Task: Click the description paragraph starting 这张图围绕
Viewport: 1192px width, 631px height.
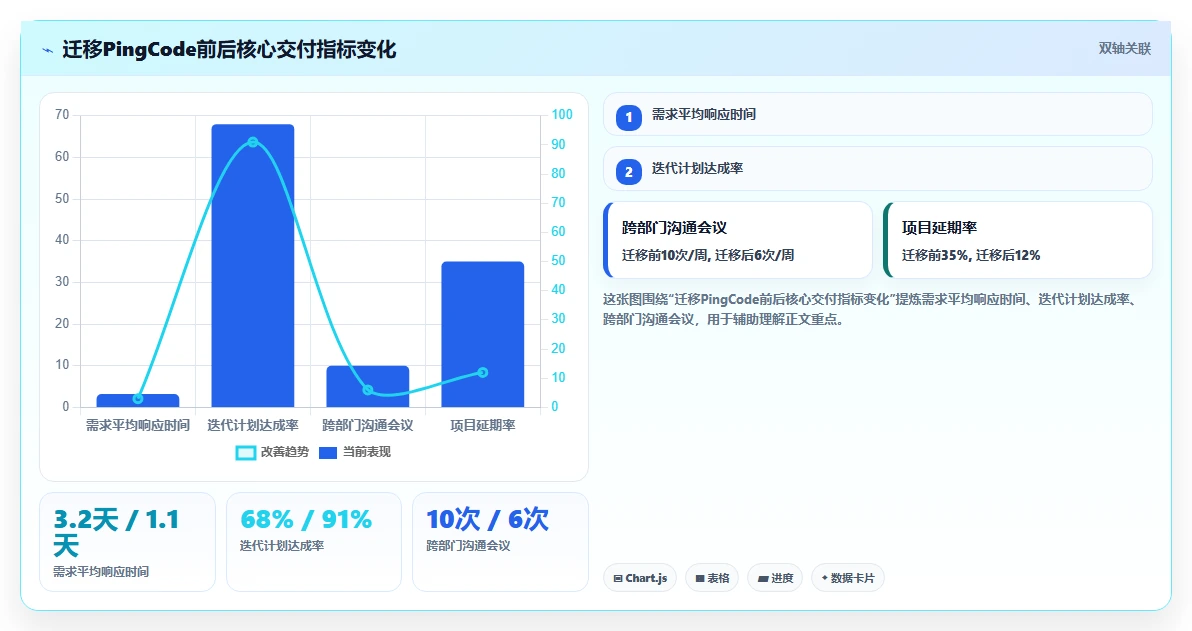Action: (x=871, y=309)
